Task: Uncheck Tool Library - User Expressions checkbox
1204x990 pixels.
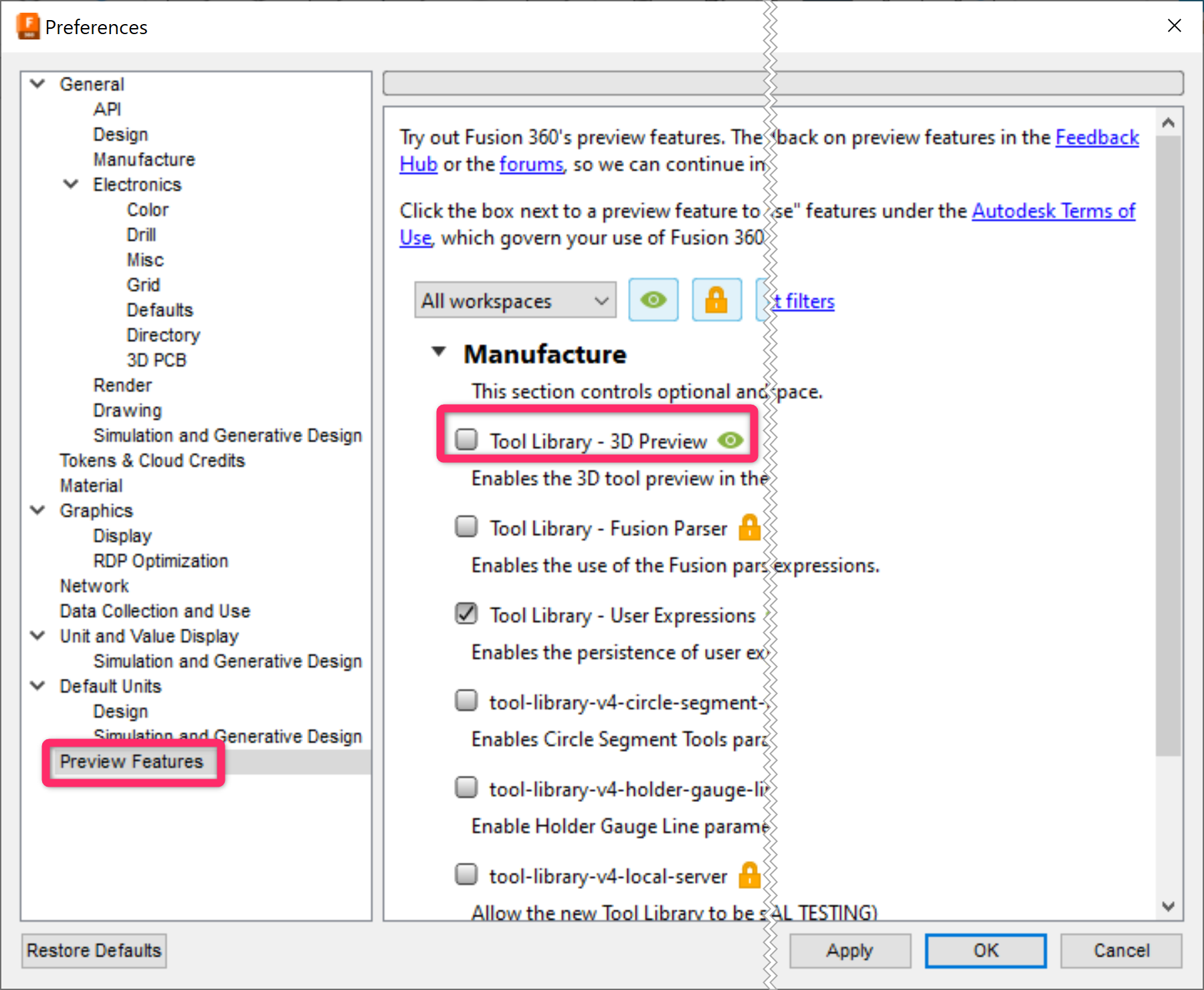Action: point(466,613)
